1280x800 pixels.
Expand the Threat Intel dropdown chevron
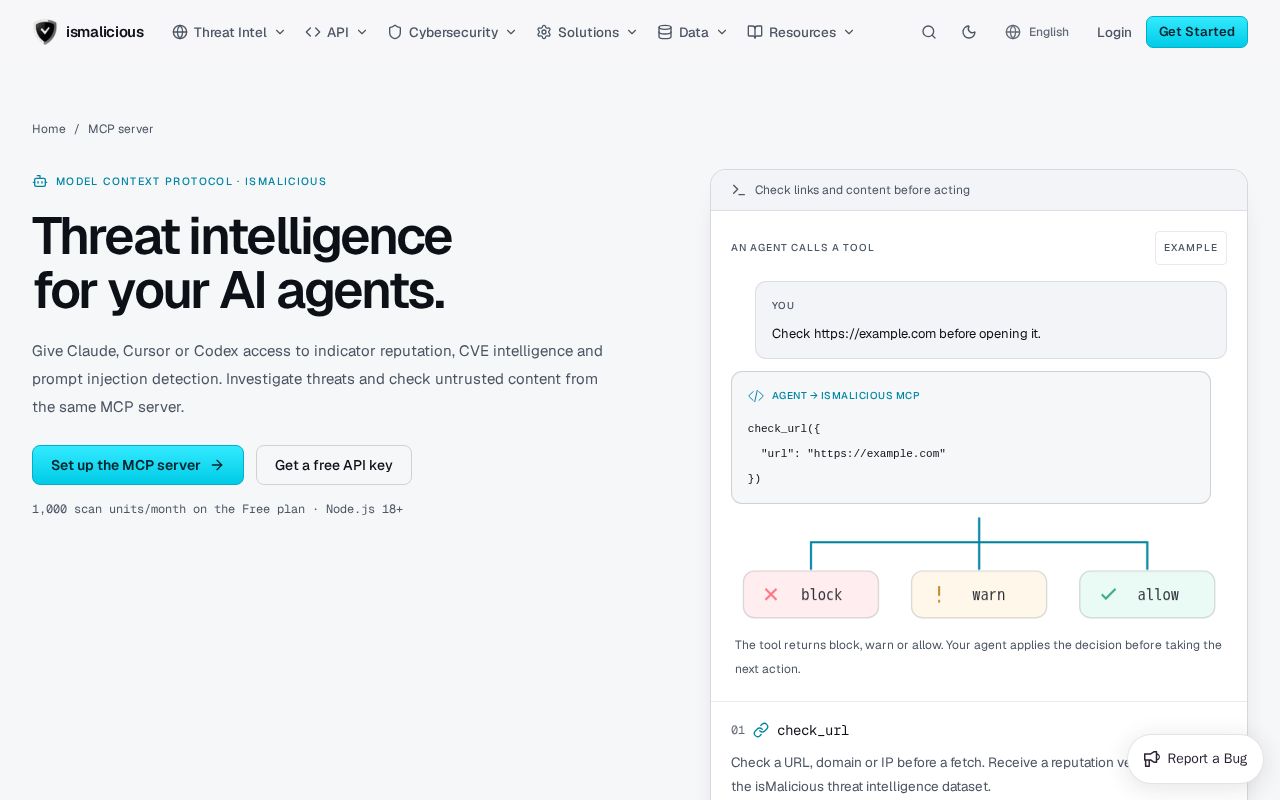[x=280, y=32]
